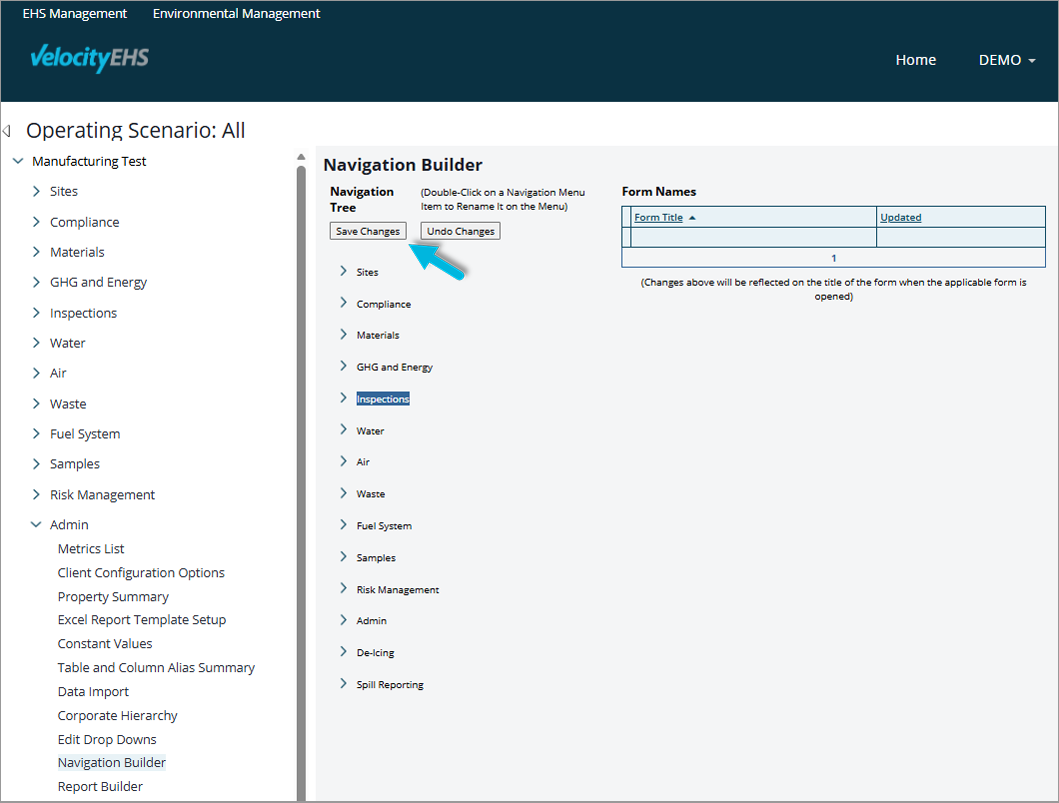
Task: Expand Fuel System in left sidebar
Action: coord(36,434)
